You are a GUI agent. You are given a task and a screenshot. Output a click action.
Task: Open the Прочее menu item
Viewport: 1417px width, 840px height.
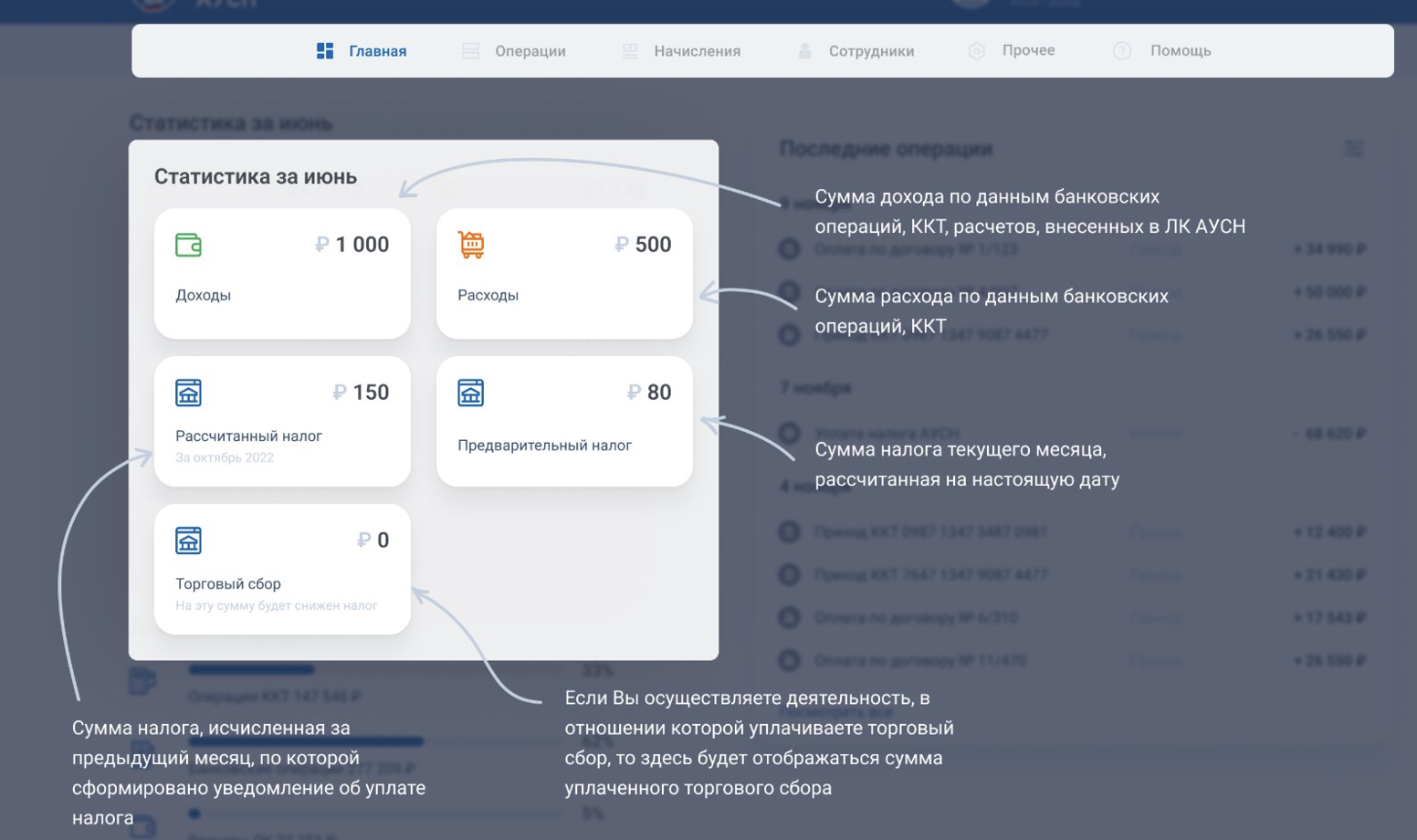(x=1012, y=51)
